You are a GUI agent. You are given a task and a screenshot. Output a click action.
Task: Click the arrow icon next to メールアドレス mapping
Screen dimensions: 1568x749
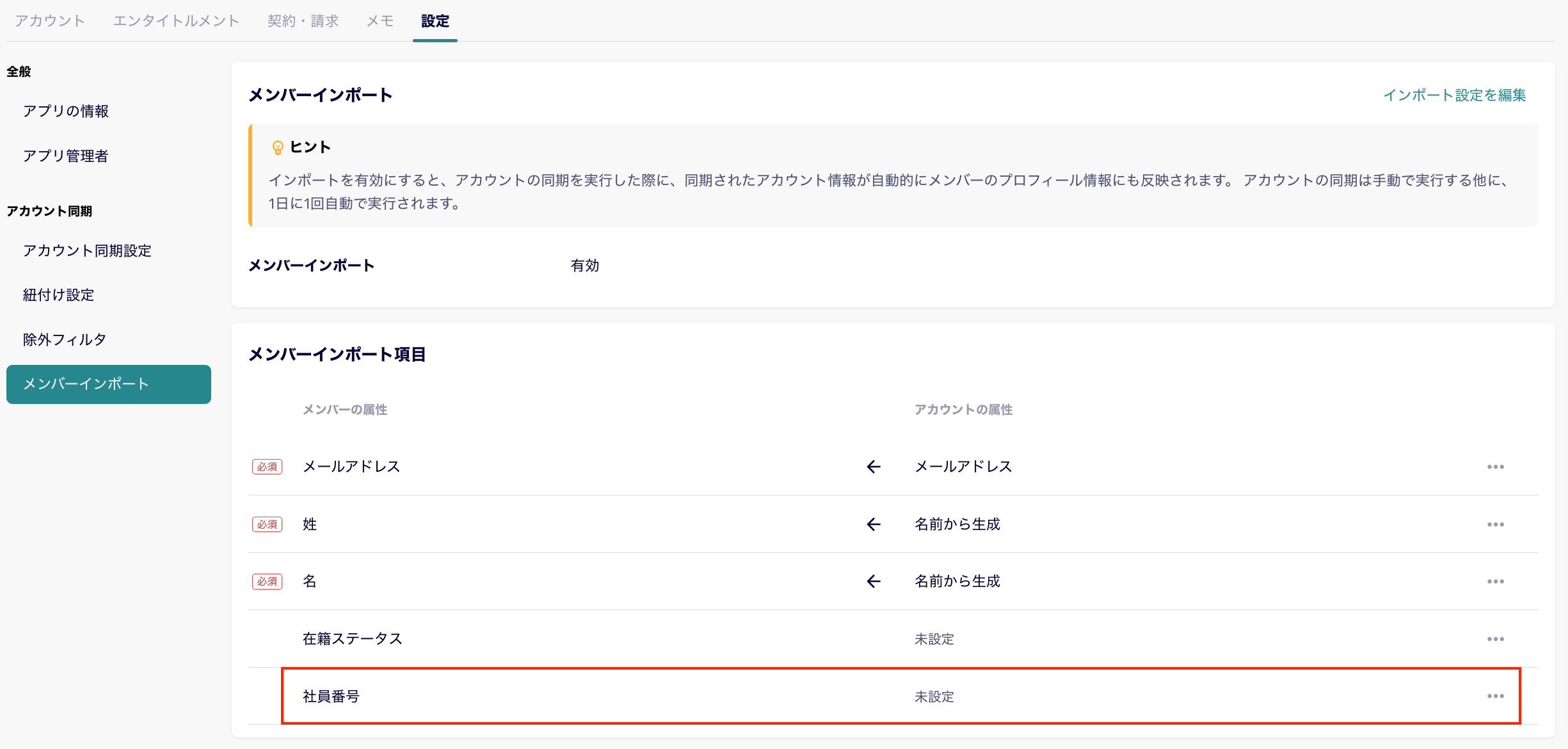(x=872, y=466)
